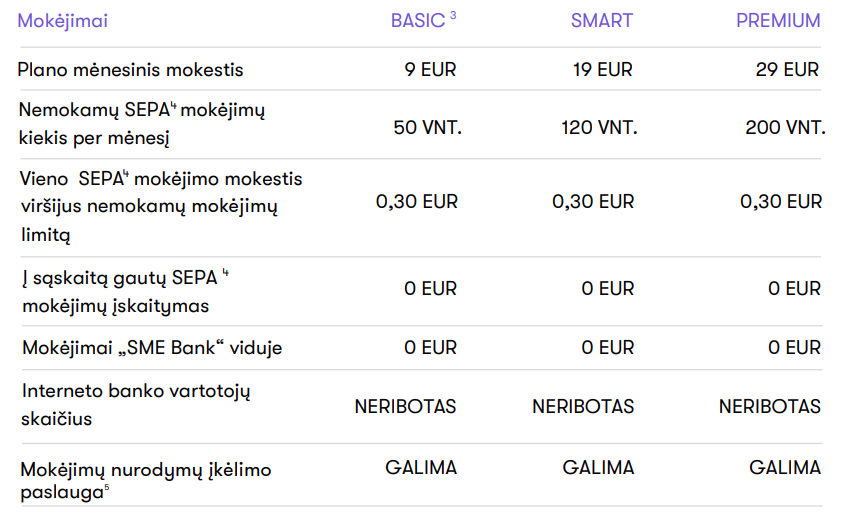Click the 29 EUR PREMIUM monthly fee
The height and width of the screenshot is (515, 844).
(x=787, y=70)
